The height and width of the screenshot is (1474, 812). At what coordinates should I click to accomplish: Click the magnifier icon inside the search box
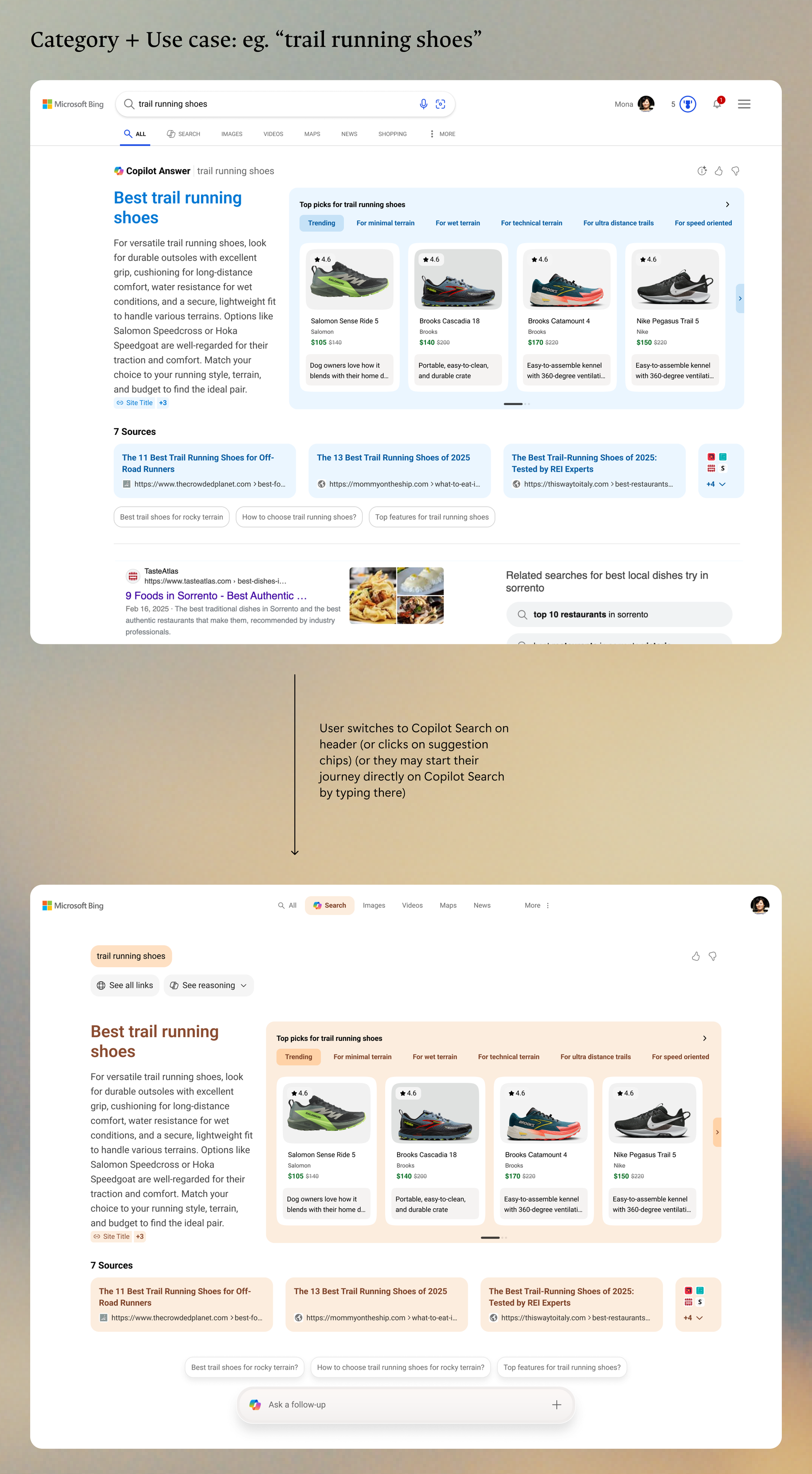pyautogui.click(x=129, y=104)
